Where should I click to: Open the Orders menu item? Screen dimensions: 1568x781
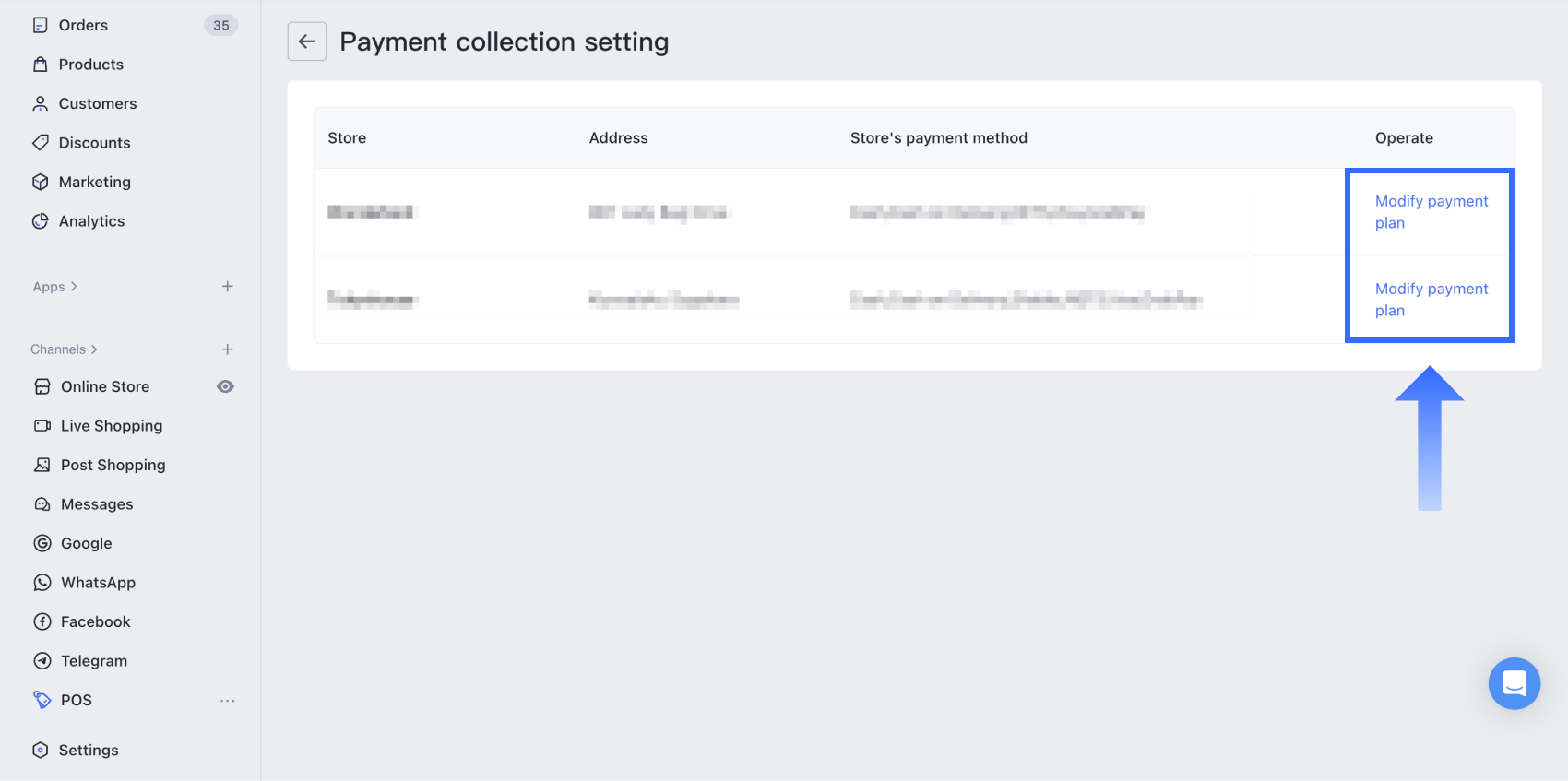pos(83,25)
